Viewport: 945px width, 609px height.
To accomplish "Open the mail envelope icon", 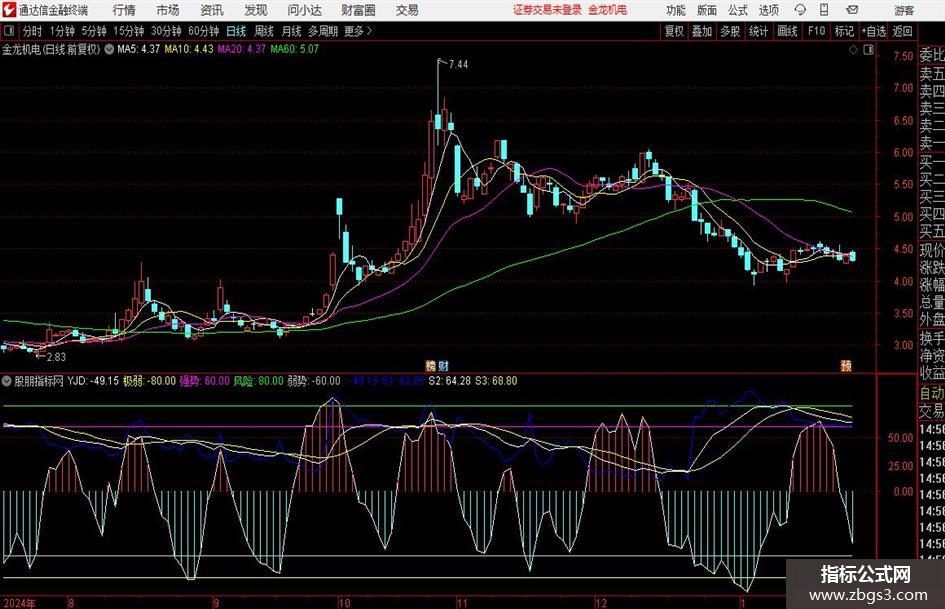I will 852,10.
